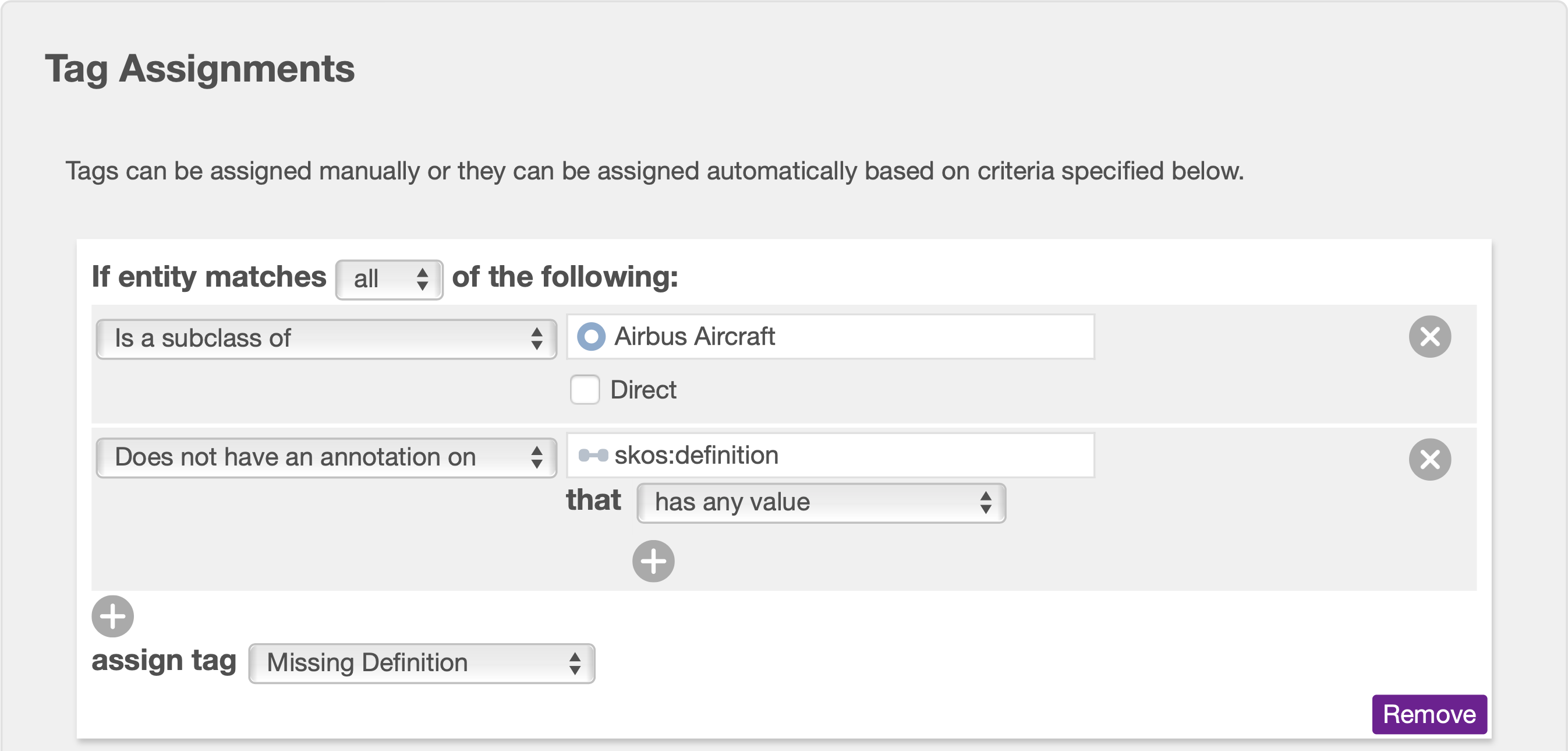Viewport: 1568px width, 751px height.
Task: Click the 'If entity matches' label
Action: (x=209, y=277)
